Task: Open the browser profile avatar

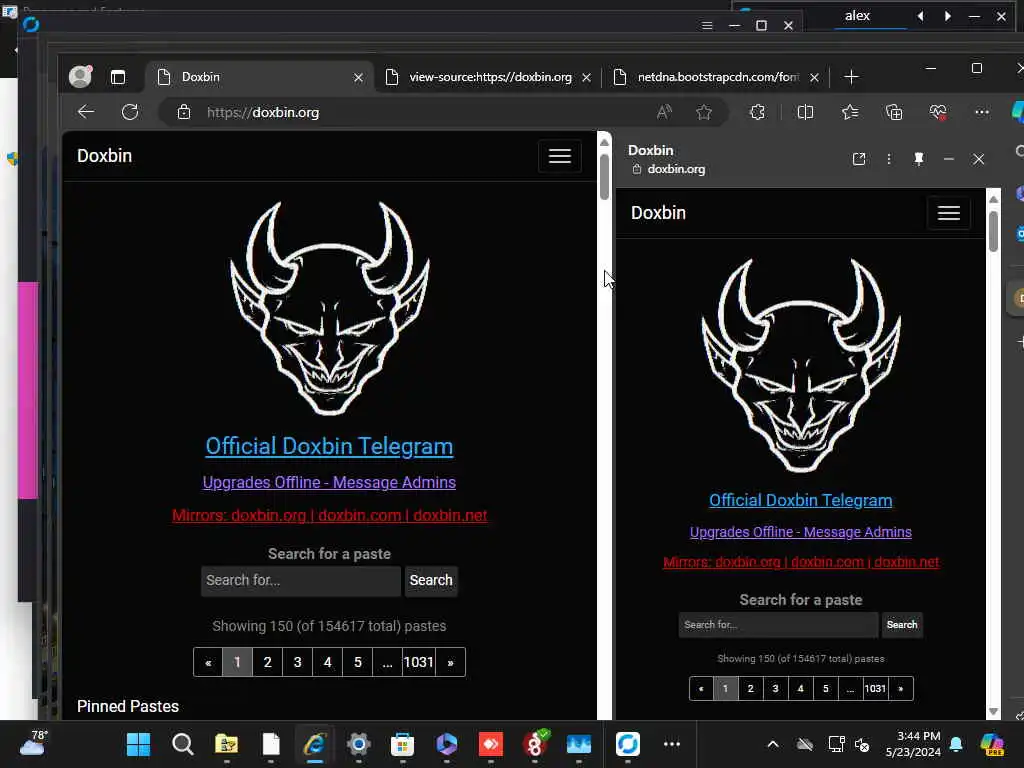Action: tap(81, 76)
